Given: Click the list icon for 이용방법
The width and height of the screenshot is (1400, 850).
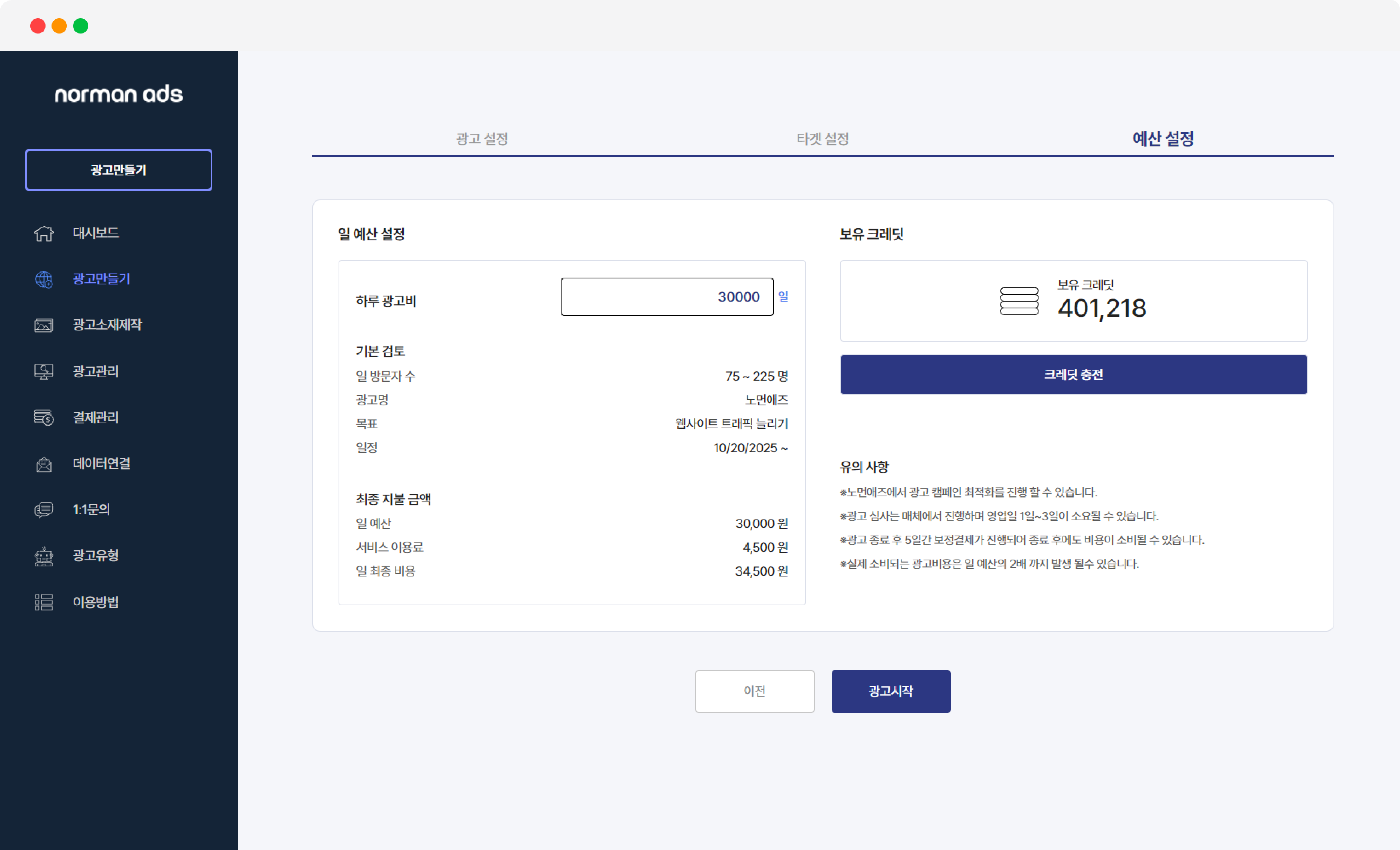Looking at the screenshot, I should point(44,602).
